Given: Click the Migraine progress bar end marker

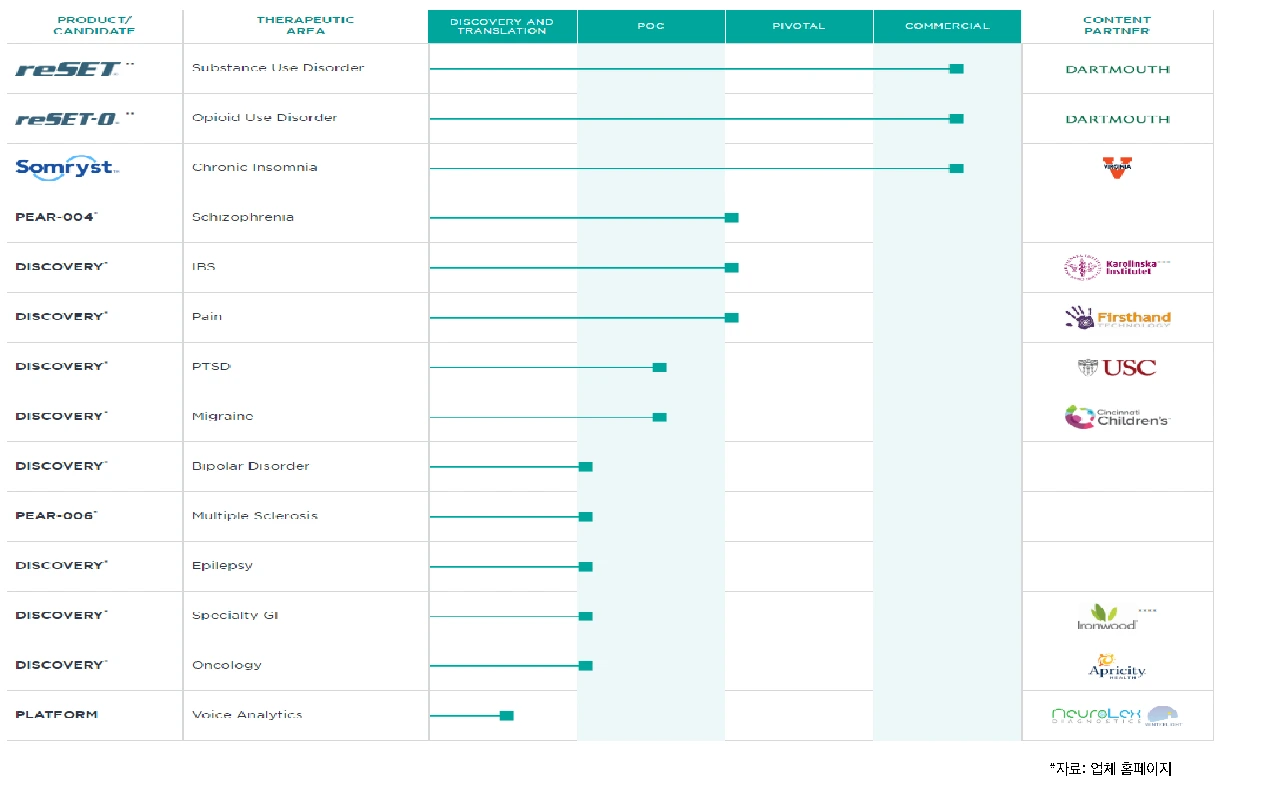Looking at the screenshot, I should pyautogui.click(x=659, y=417).
